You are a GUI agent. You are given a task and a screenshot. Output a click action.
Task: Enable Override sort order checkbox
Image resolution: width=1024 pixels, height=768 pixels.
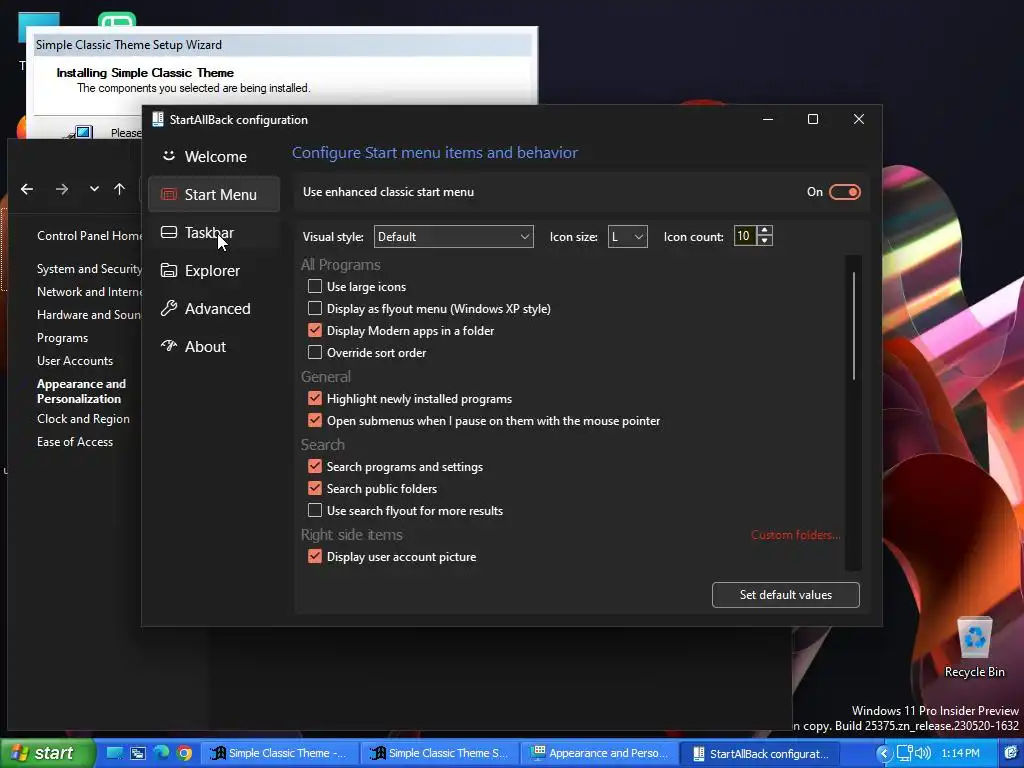[x=315, y=353]
